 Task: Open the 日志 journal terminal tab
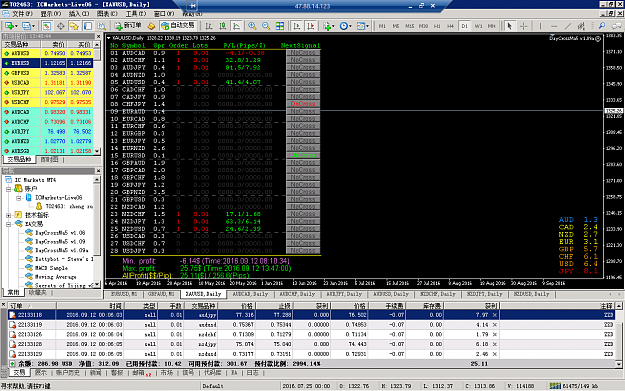(252, 373)
